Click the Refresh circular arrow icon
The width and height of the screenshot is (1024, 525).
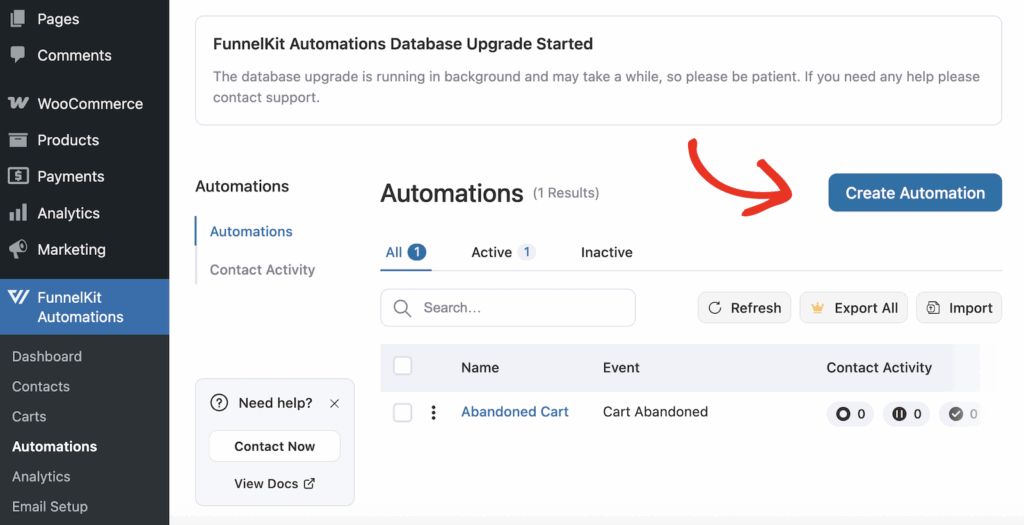[715, 308]
